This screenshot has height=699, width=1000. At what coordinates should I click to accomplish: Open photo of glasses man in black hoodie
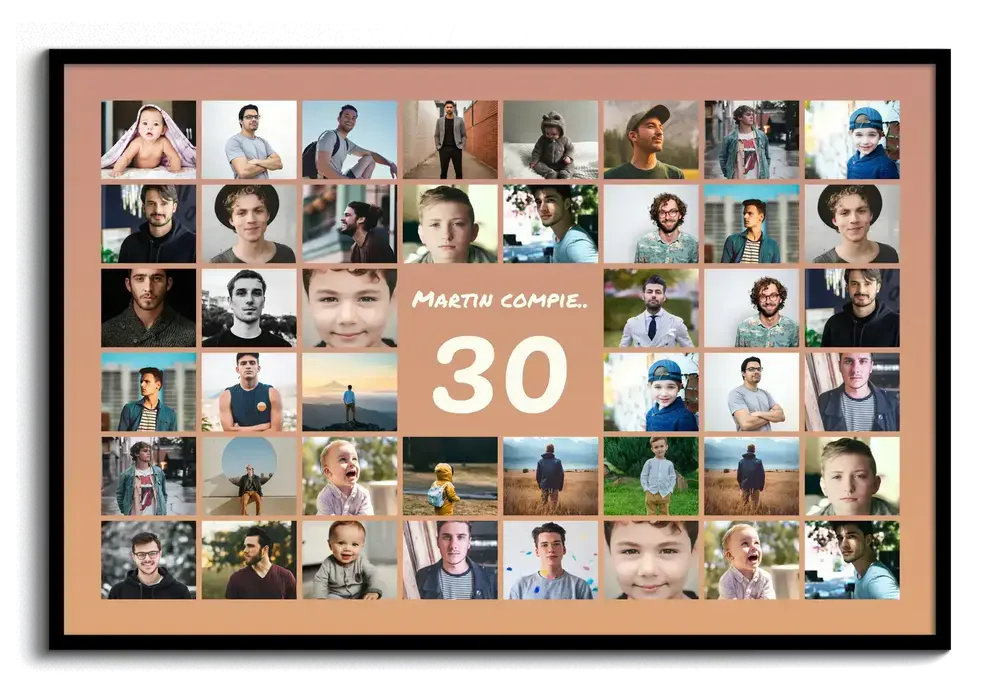click(x=149, y=561)
